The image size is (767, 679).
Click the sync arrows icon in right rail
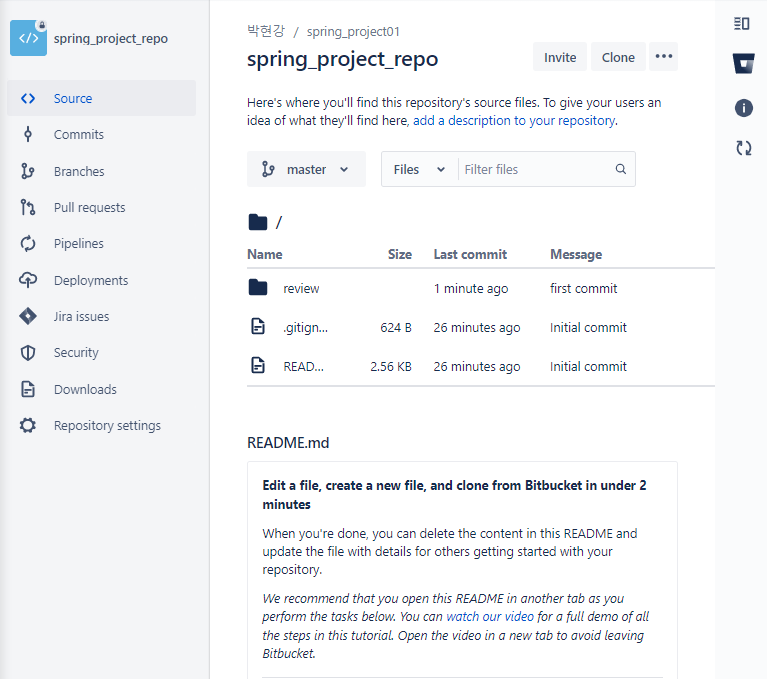click(x=744, y=148)
